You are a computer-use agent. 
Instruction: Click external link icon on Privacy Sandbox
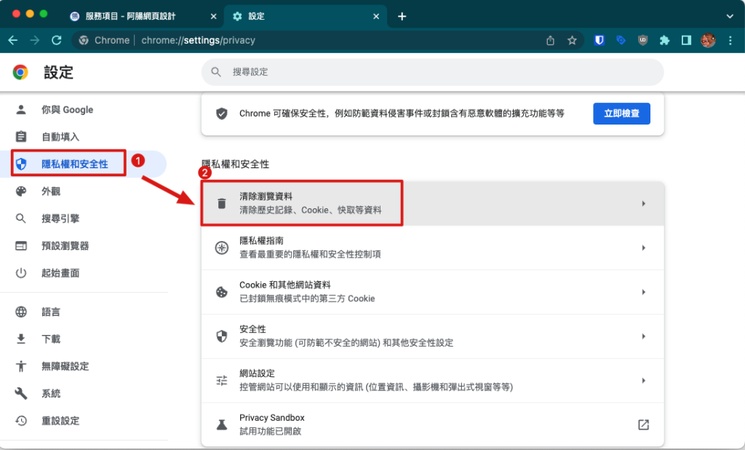643,424
